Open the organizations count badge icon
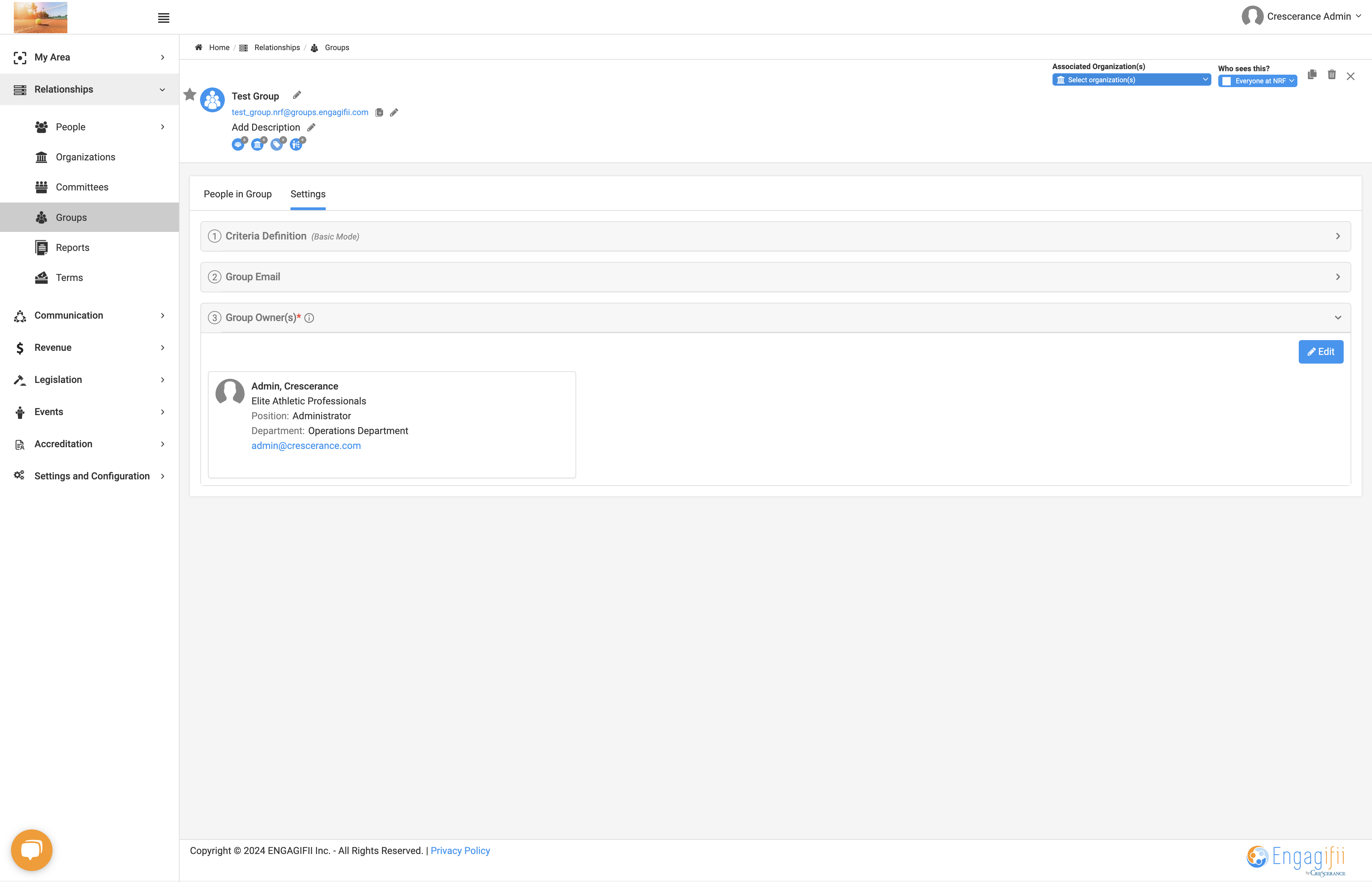The width and height of the screenshot is (1372, 882). point(258,144)
